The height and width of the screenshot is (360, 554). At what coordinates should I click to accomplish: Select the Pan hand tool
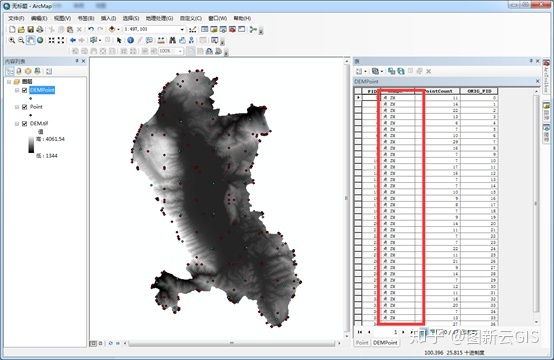pos(31,40)
